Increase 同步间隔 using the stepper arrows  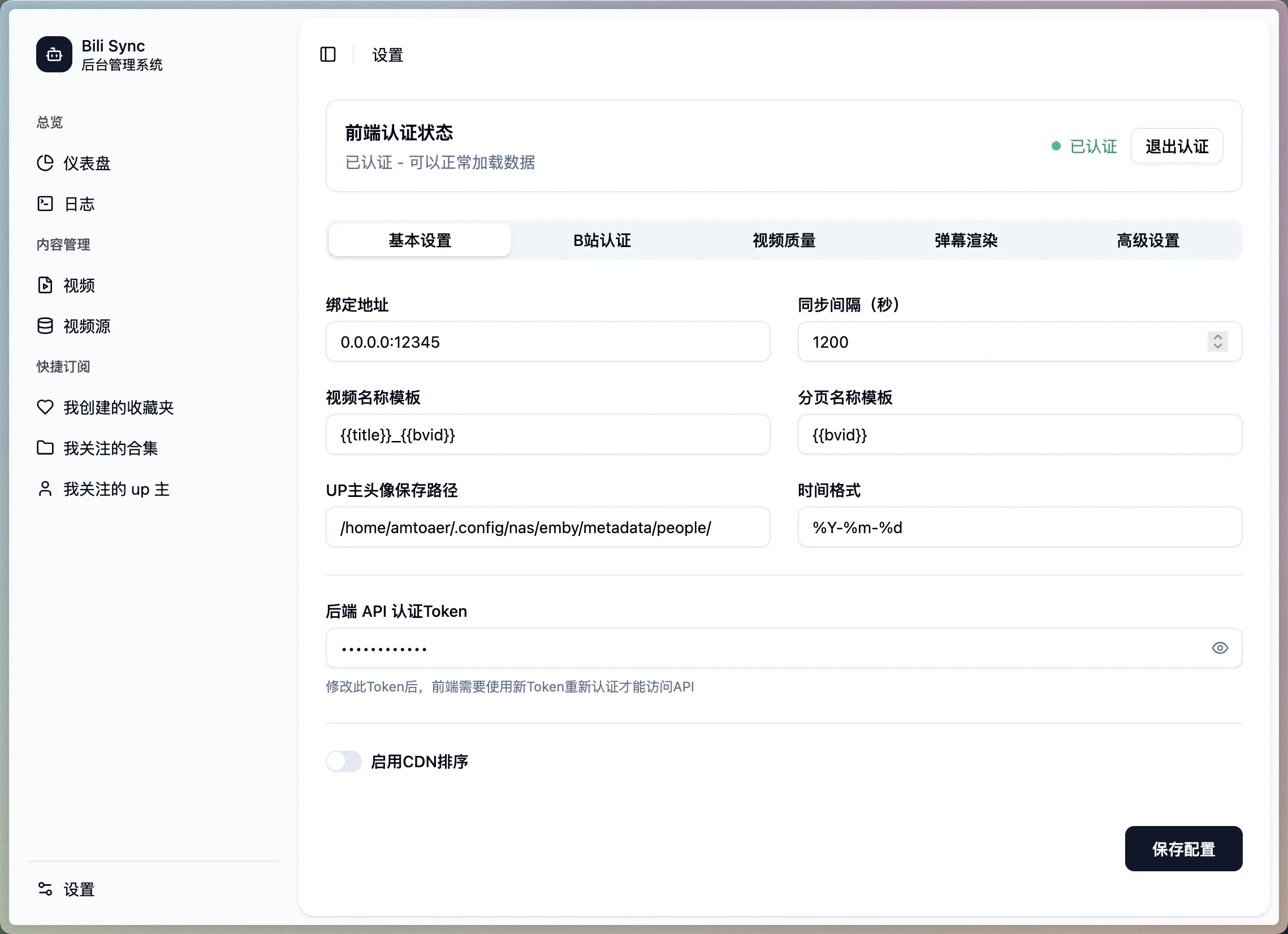1217,338
